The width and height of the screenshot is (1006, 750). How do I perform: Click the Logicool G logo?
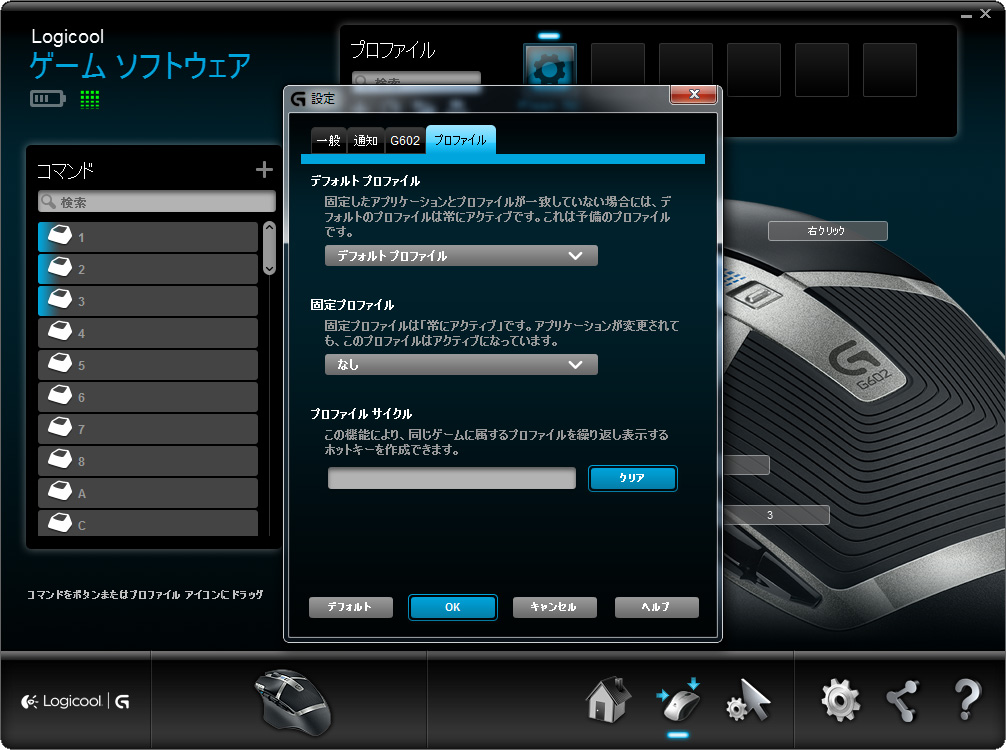[76, 701]
